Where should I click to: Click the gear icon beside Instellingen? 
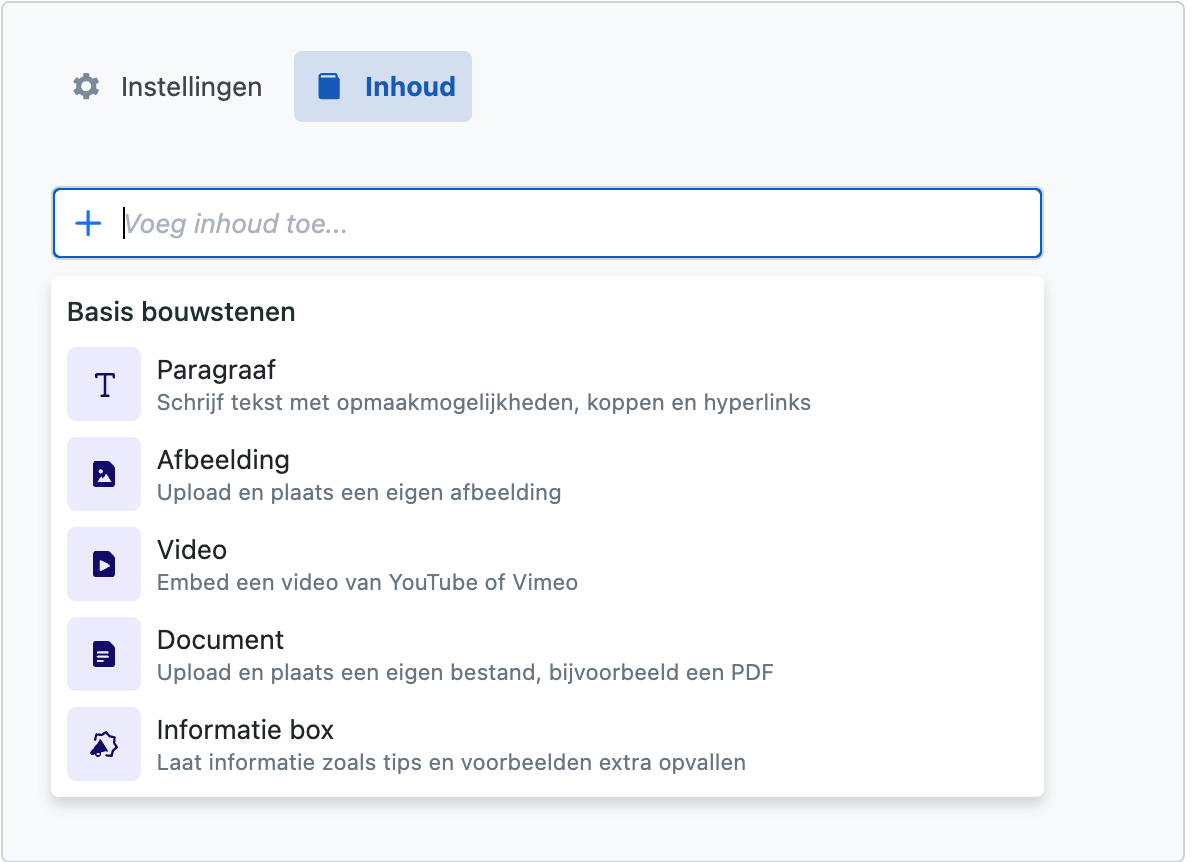pyautogui.click(x=87, y=87)
